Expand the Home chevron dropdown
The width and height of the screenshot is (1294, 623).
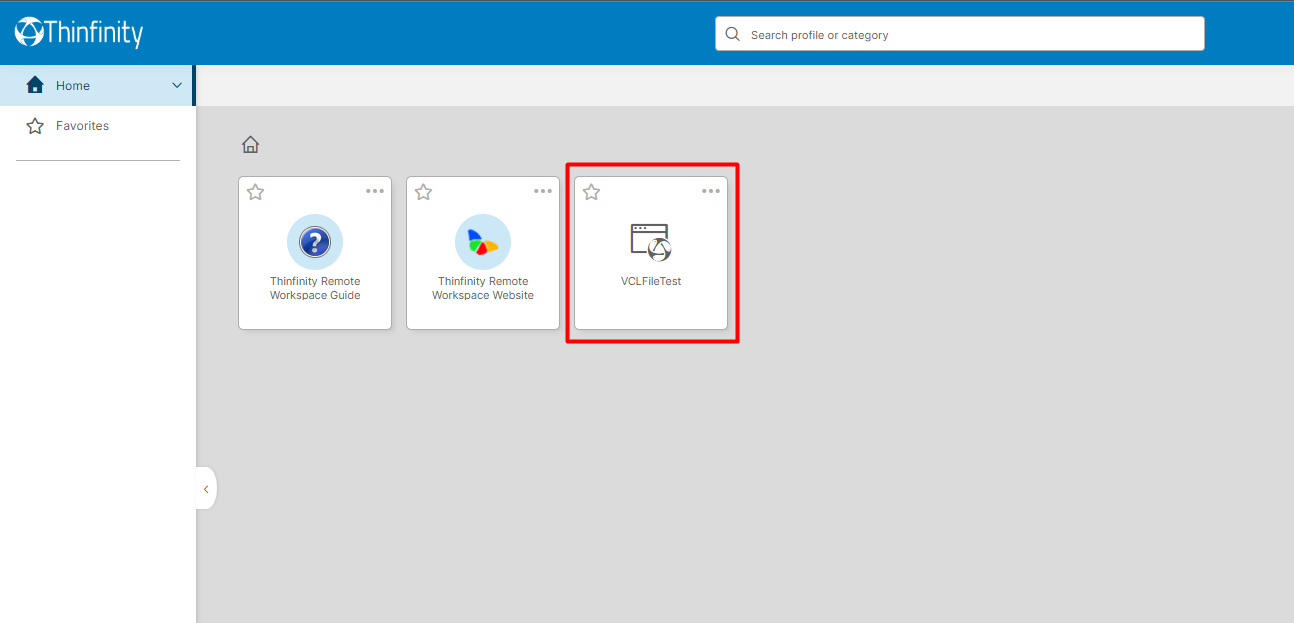(x=177, y=86)
